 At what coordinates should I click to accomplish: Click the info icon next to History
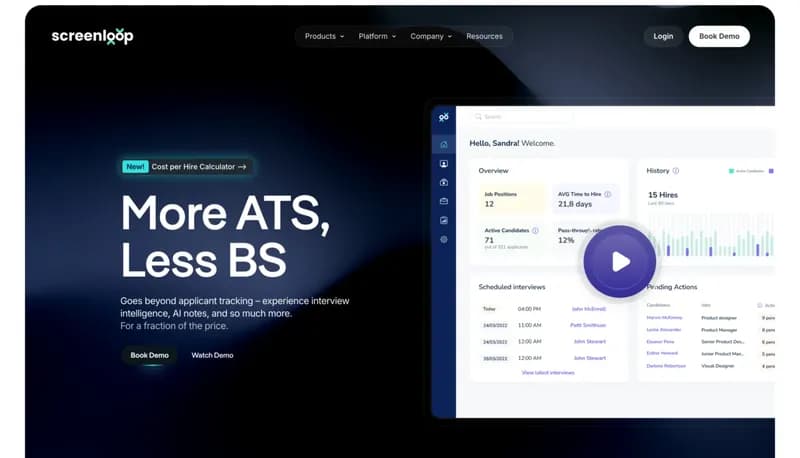[x=676, y=171]
